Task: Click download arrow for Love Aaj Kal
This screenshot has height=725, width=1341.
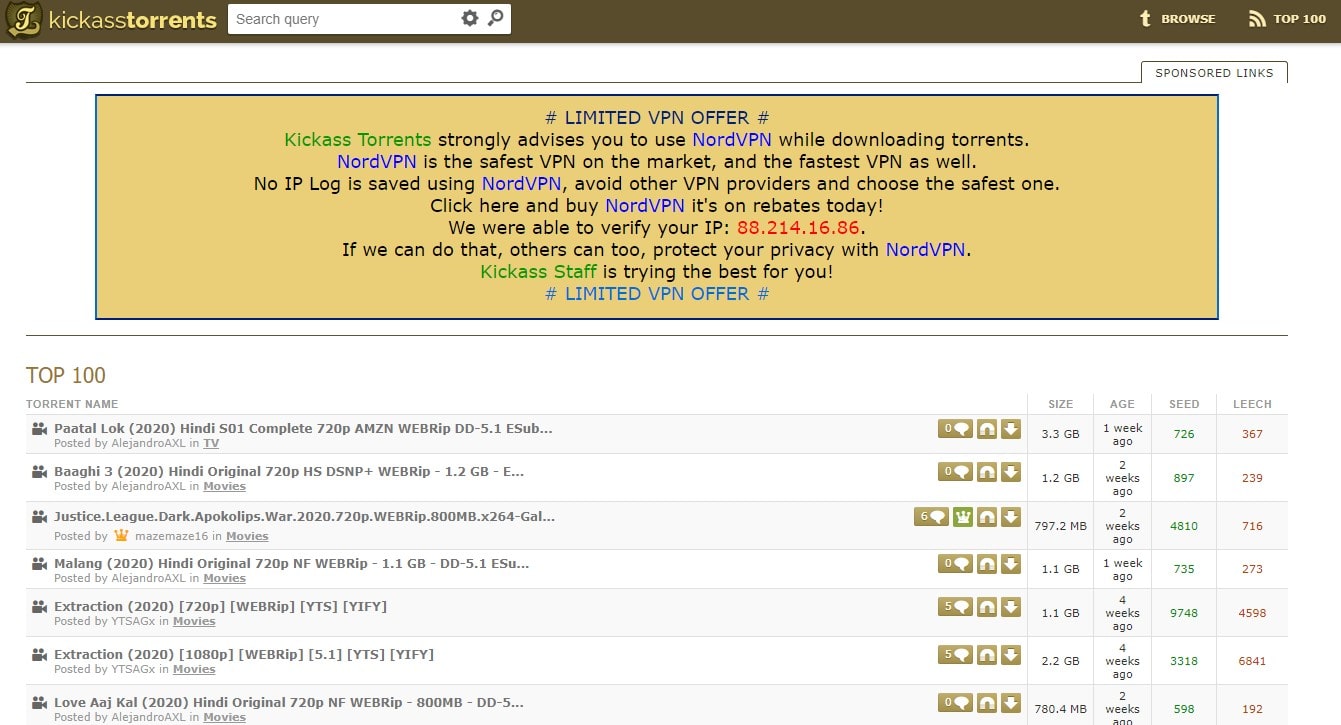Action: click(x=1011, y=702)
